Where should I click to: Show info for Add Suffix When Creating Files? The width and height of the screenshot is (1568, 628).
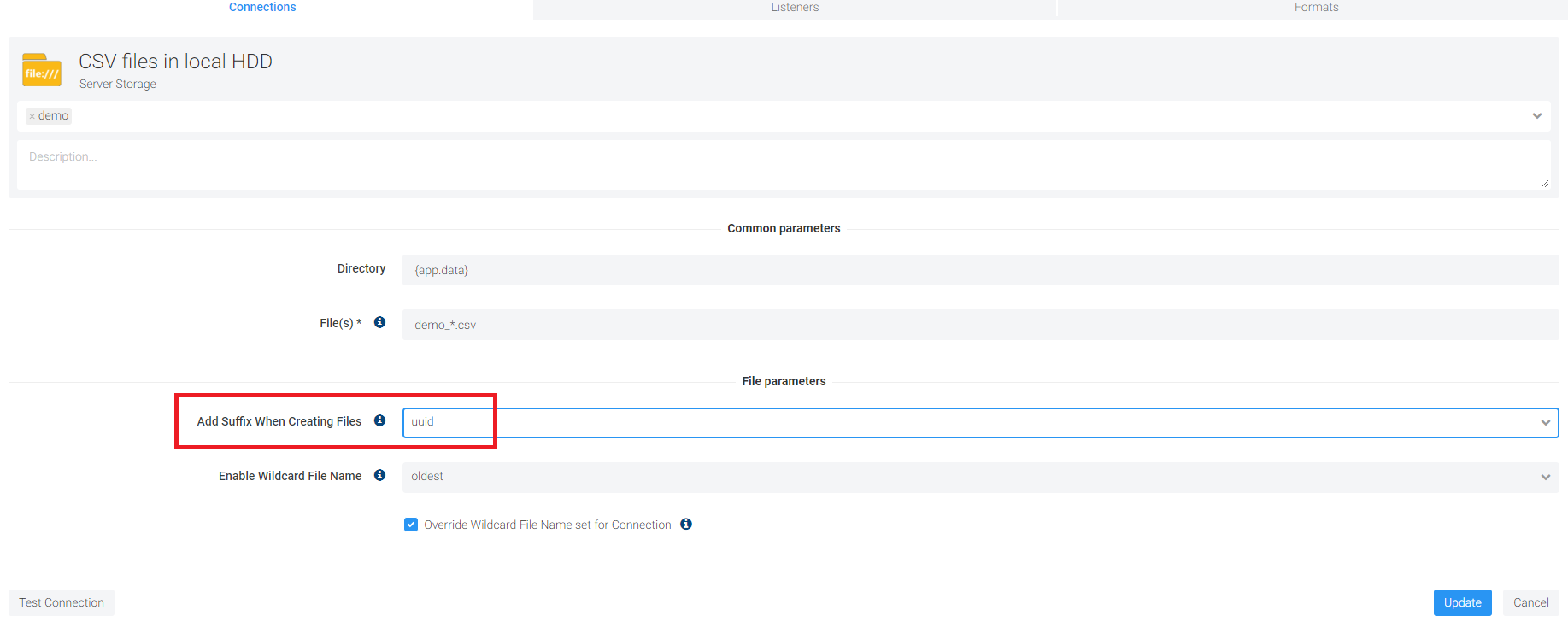(379, 420)
